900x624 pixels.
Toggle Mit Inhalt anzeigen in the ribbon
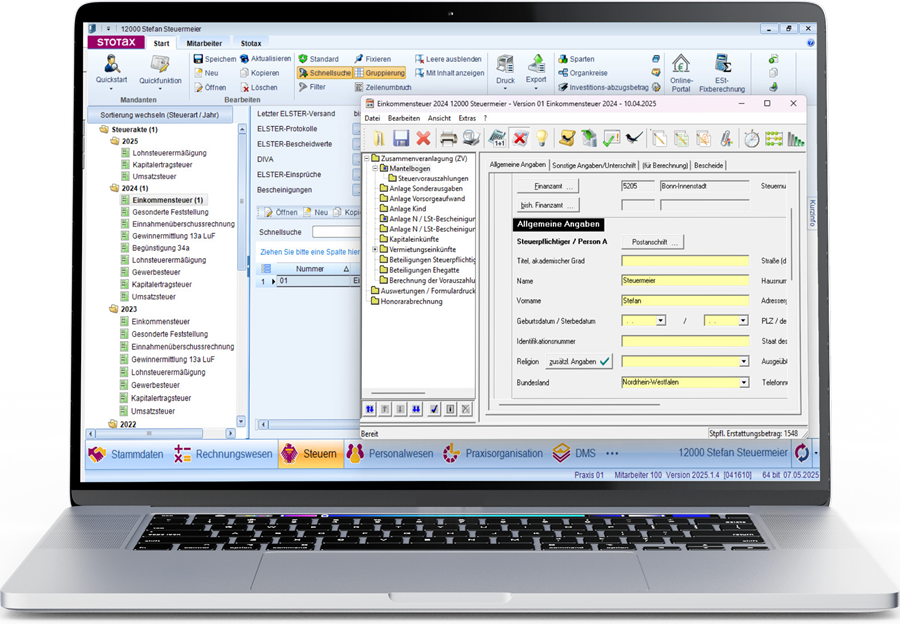tap(449, 73)
